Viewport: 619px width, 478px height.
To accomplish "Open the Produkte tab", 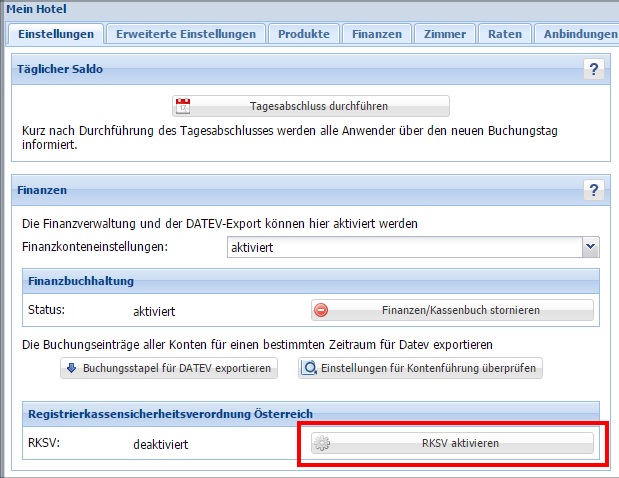I will (304, 34).
